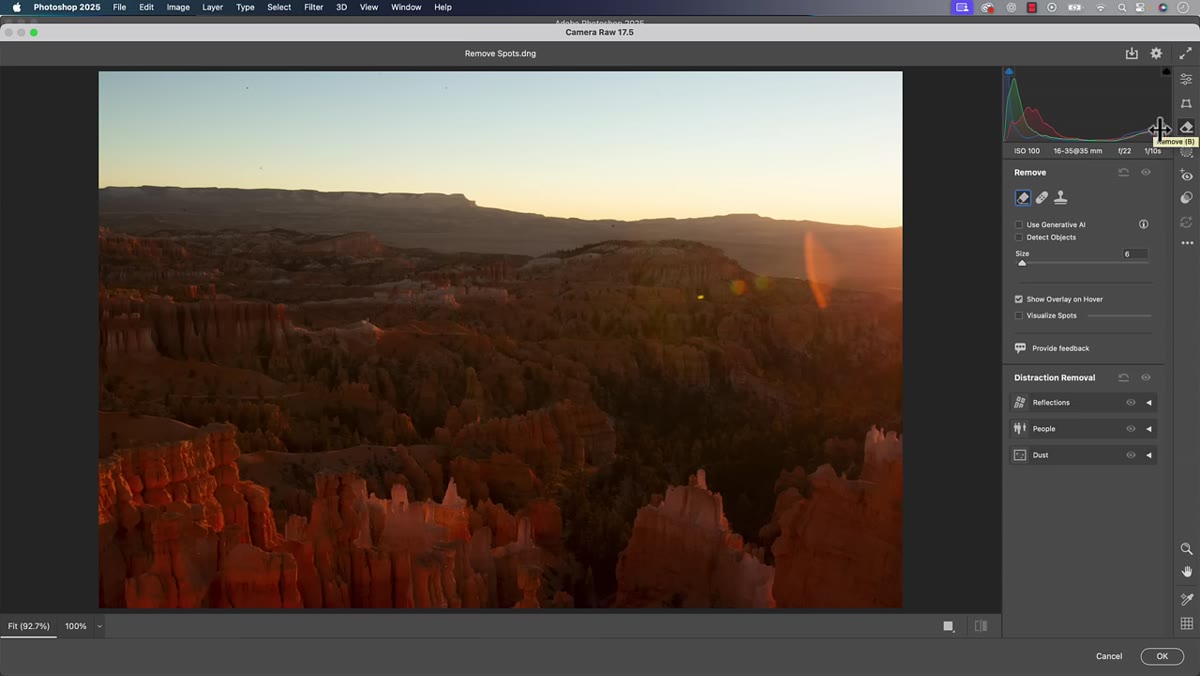Enable the Visualize Spots checkbox
Image resolution: width=1200 pixels, height=676 pixels.
click(1019, 316)
